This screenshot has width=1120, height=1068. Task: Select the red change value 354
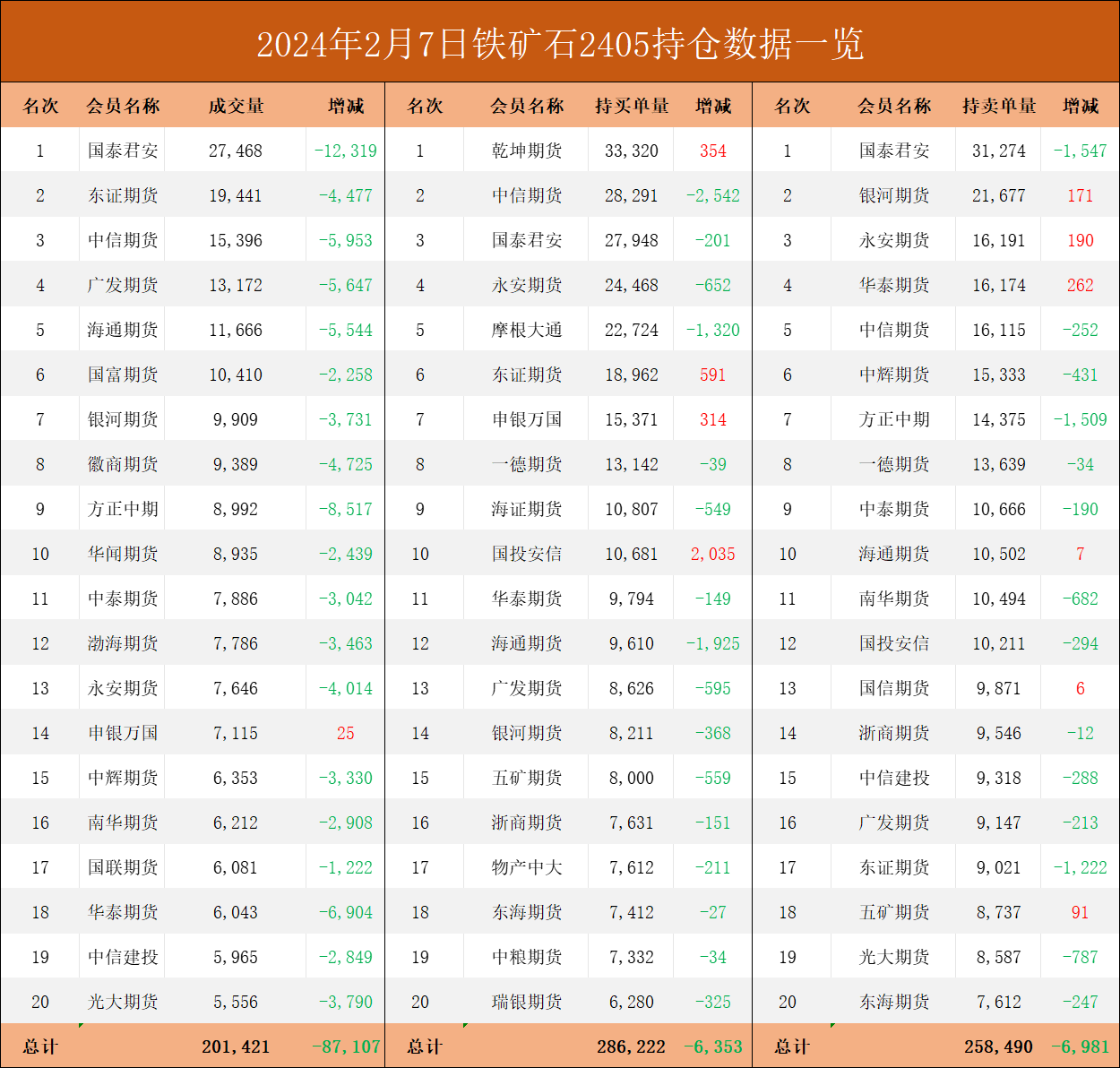tap(713, 151)
